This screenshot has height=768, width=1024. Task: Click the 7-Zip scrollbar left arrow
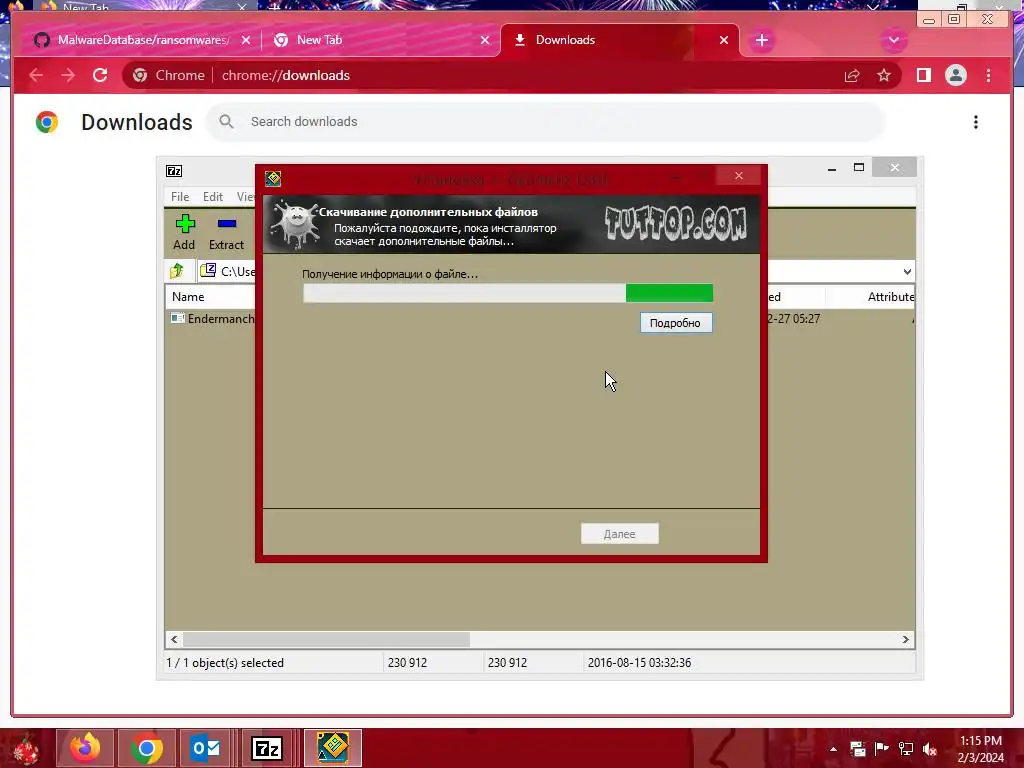(x=174, y=639)
